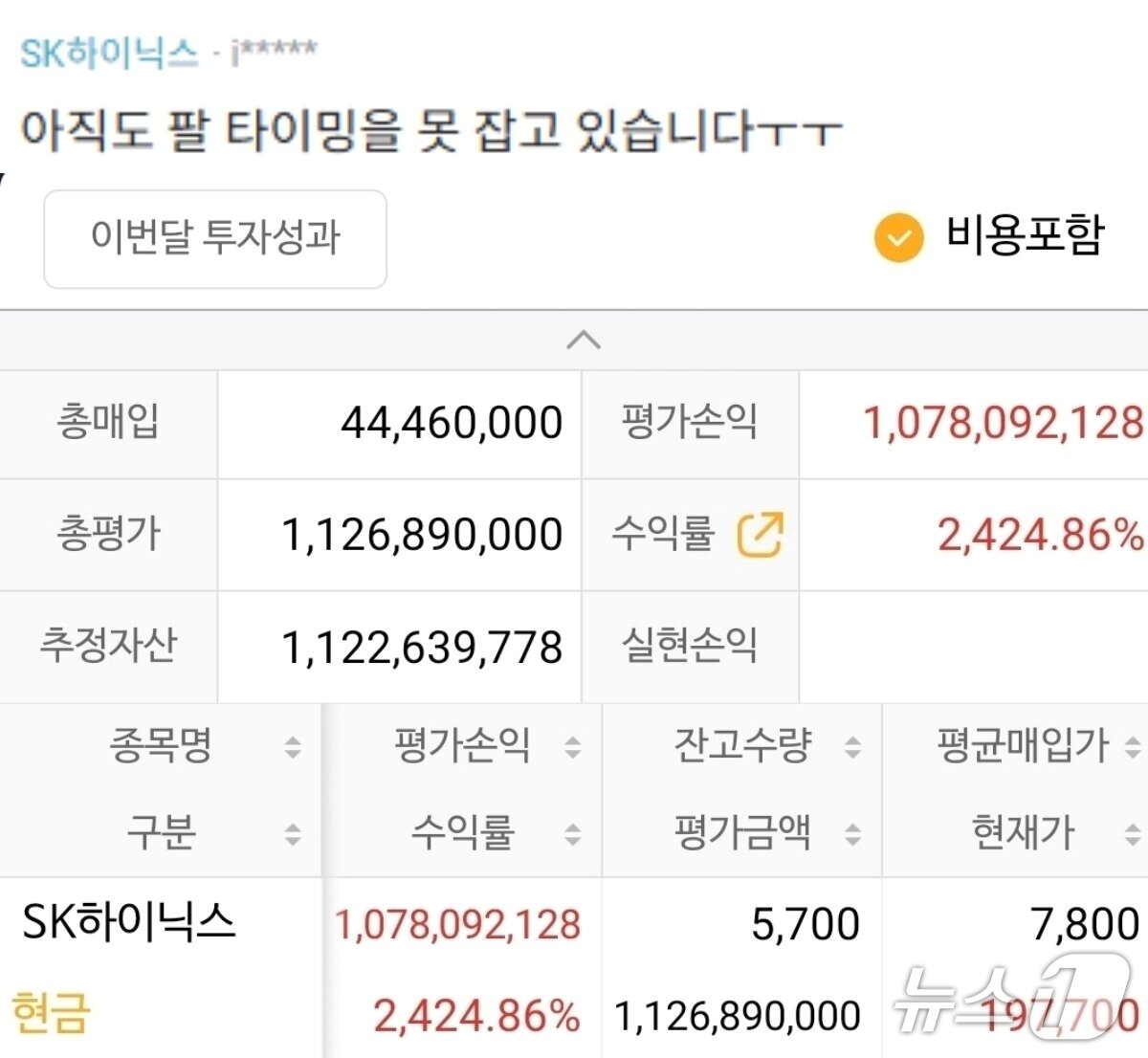Toggle sorting on the 수익률 column
The image size is (1148, 1058).
[572, 832]
